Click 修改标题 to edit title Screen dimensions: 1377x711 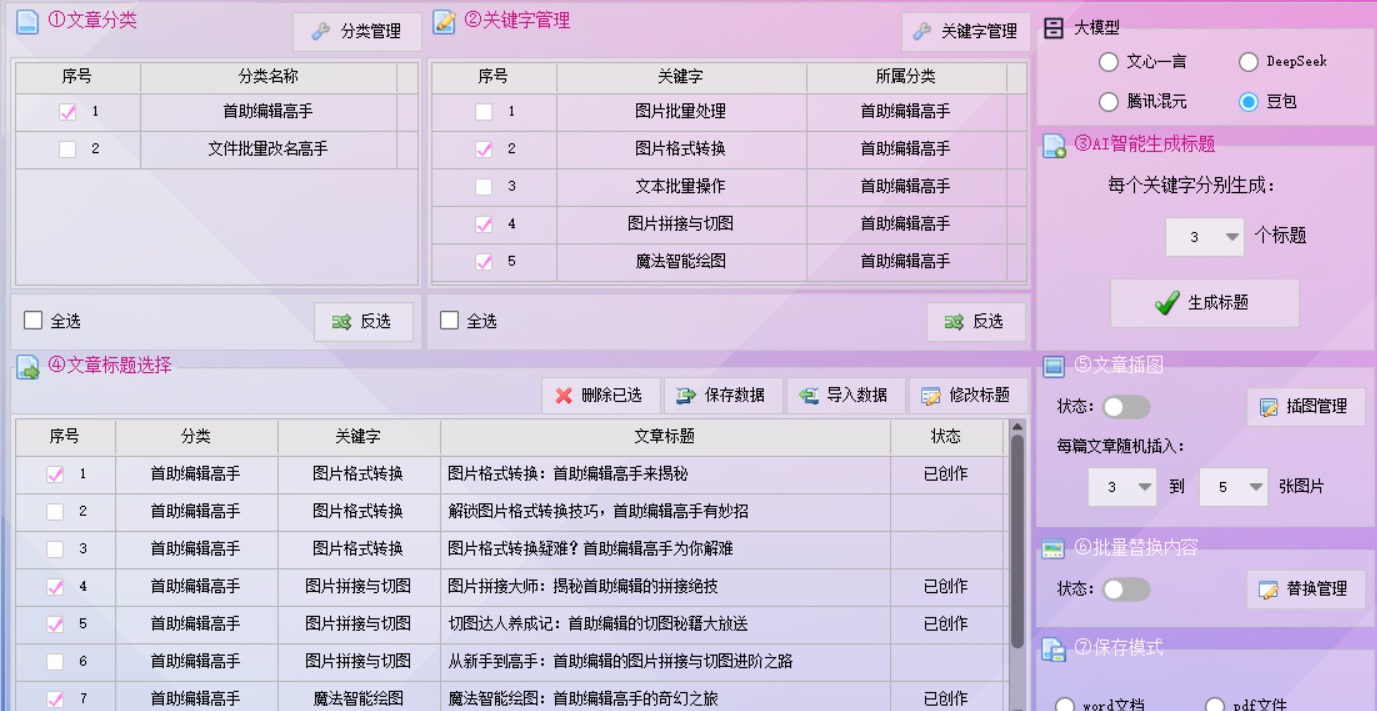point(967,396)
